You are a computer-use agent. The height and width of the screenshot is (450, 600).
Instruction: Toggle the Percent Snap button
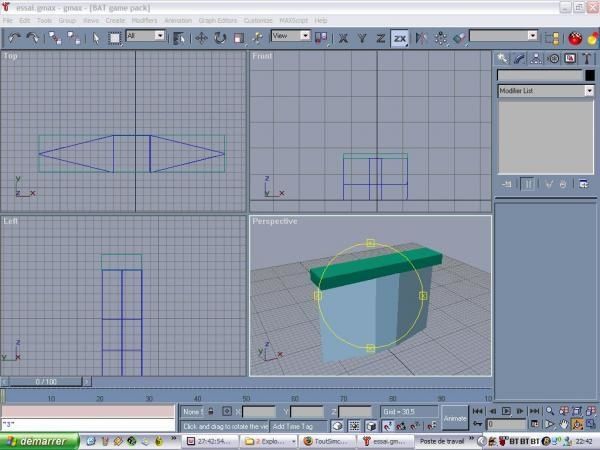click(414, 426)
